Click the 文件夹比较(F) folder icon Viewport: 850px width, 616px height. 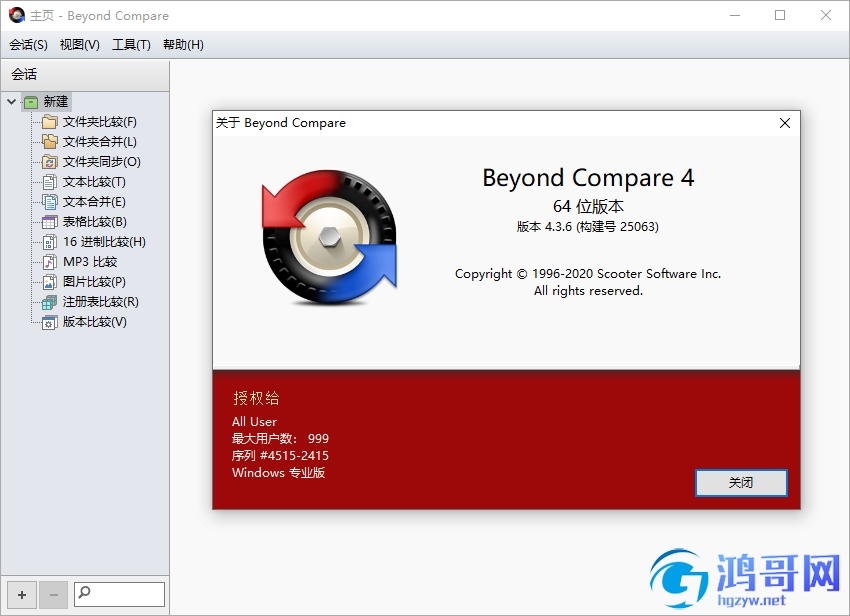coord(49,121)
